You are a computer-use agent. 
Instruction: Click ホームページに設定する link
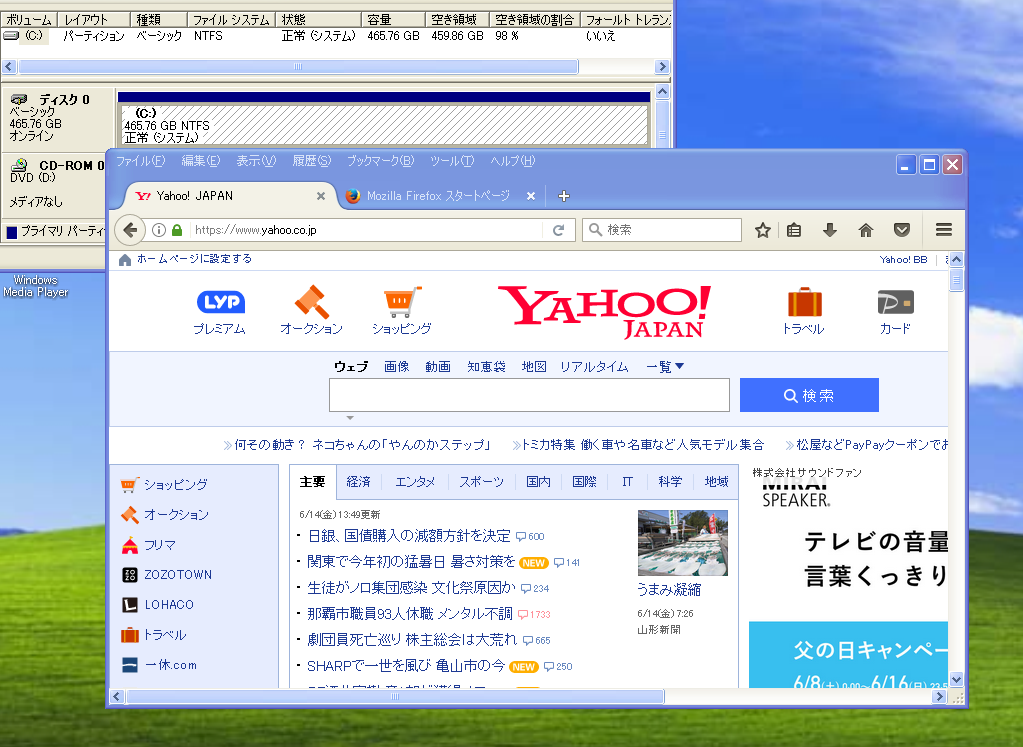pos(194,259)
